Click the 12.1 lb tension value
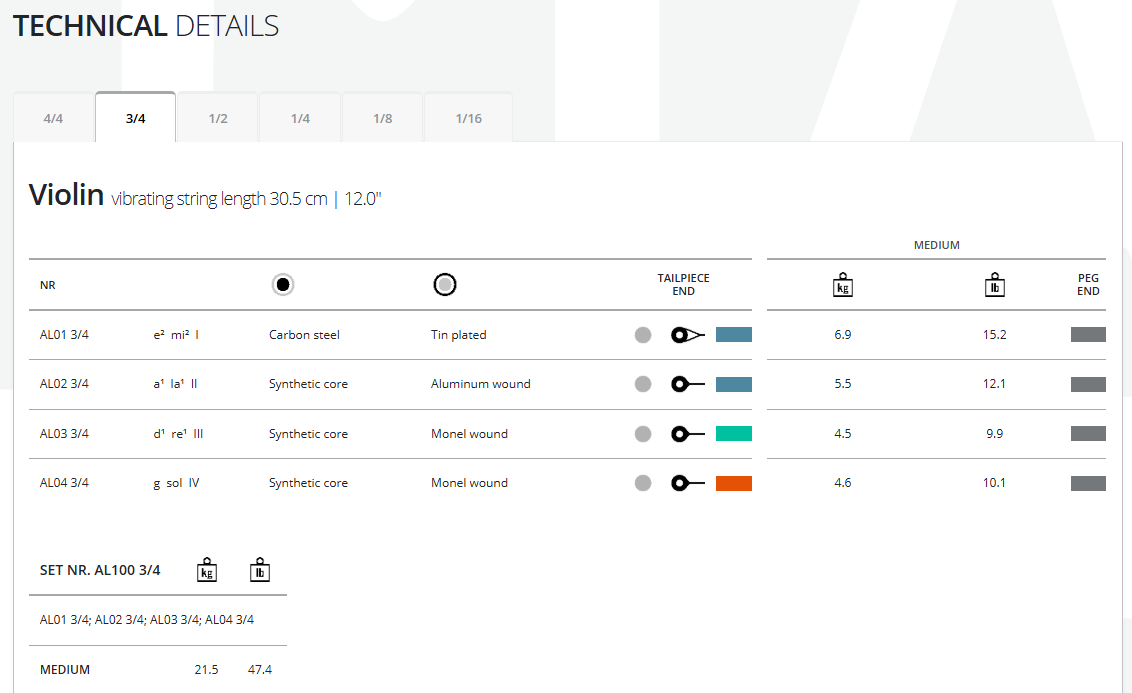Image resolution: width=1132 pixels, height=693 pixels. 994,384
